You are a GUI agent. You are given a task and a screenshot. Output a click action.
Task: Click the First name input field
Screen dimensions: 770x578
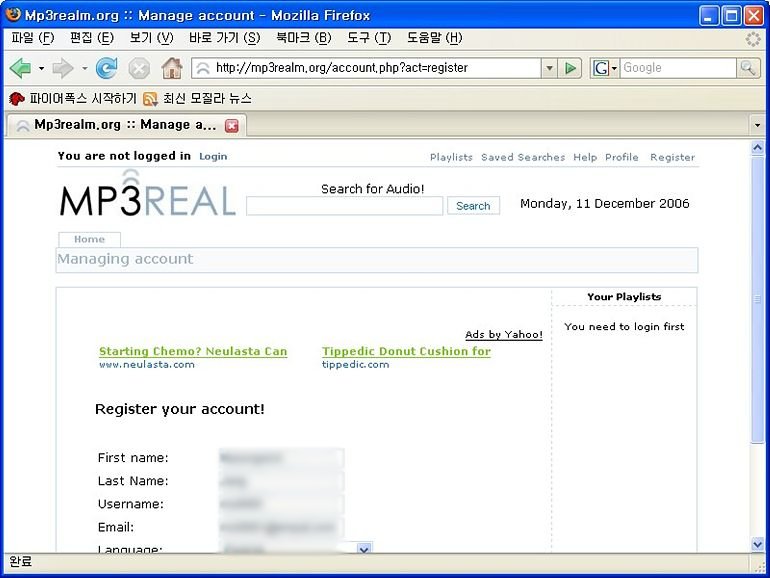click(281, 458)
